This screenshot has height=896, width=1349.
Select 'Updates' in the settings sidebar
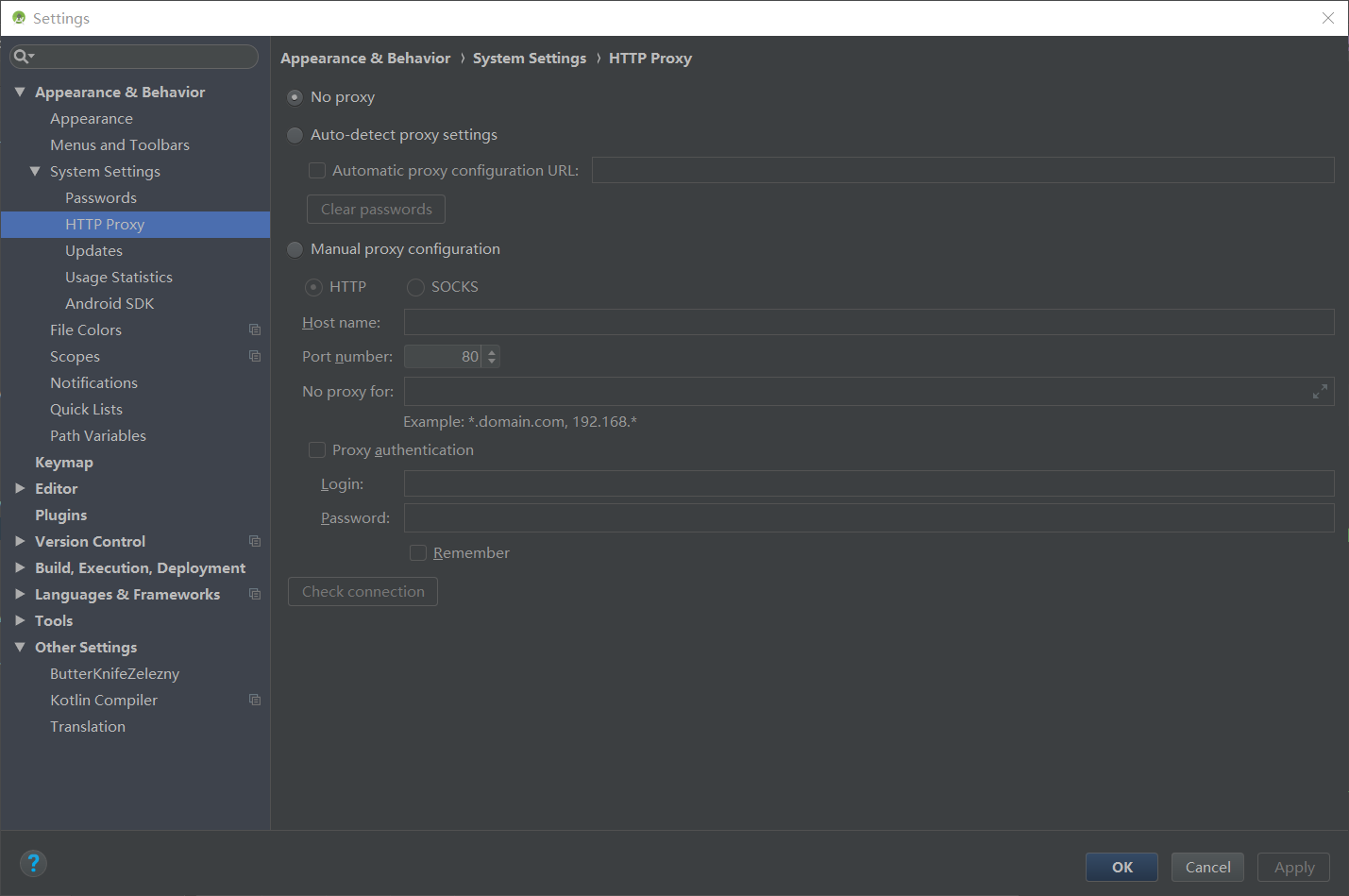[93, 250]
